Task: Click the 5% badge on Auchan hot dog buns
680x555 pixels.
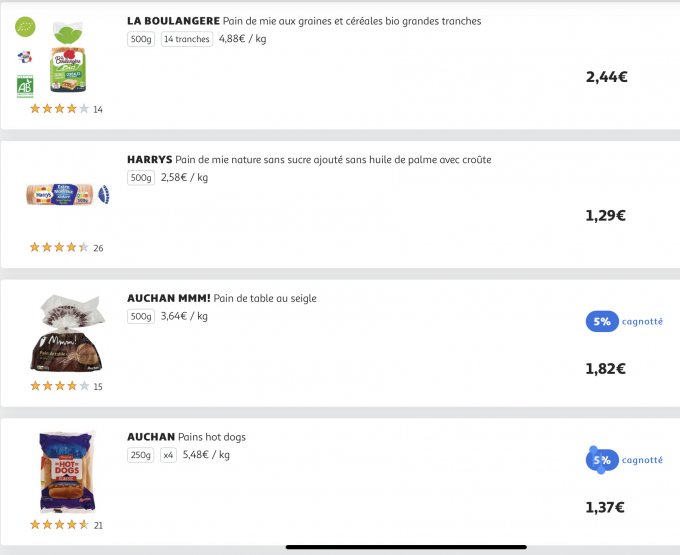Action: coord(601,460)
